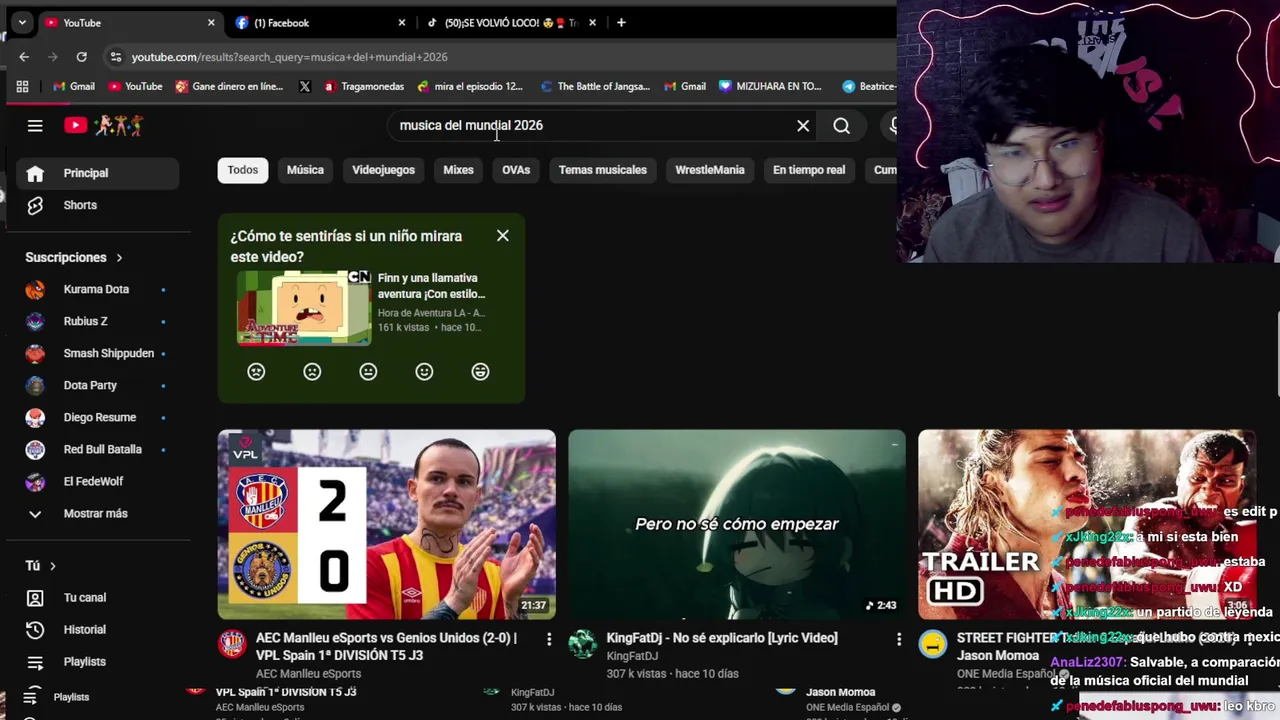Select the slightly happy face rating
This screenshot has height=720, width=1280.
(424, 371)
